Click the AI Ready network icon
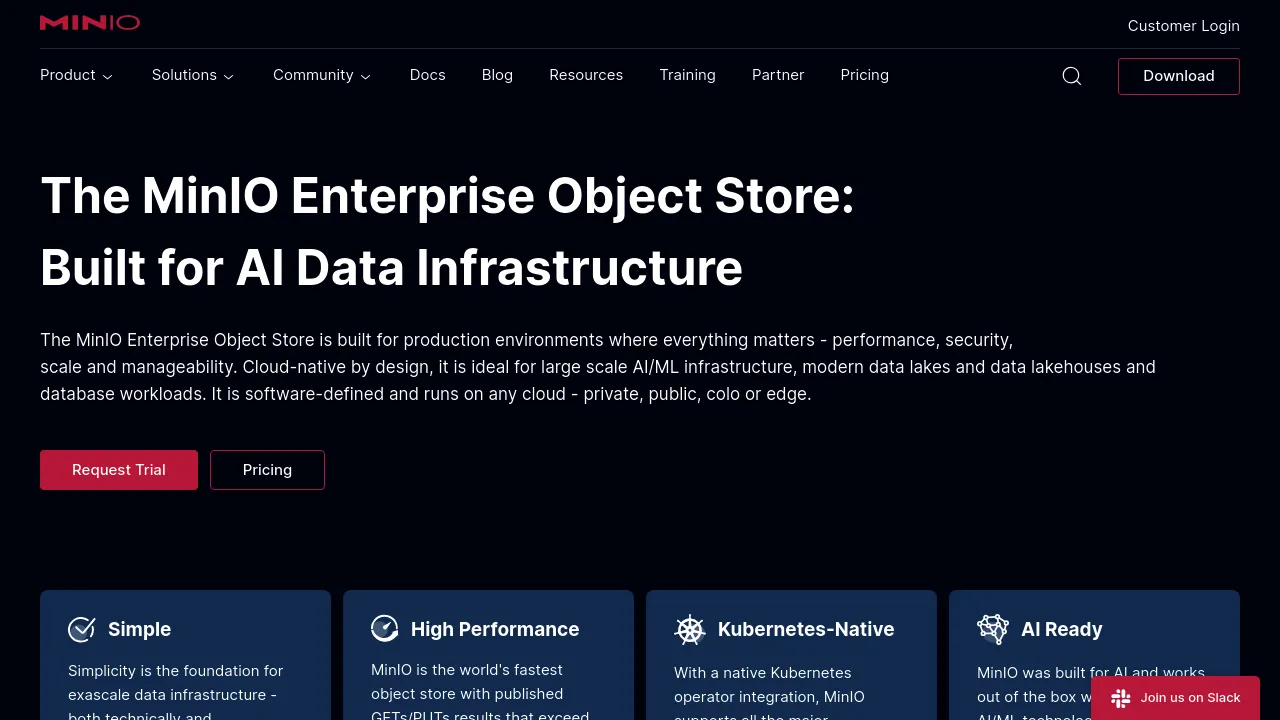 993,629
